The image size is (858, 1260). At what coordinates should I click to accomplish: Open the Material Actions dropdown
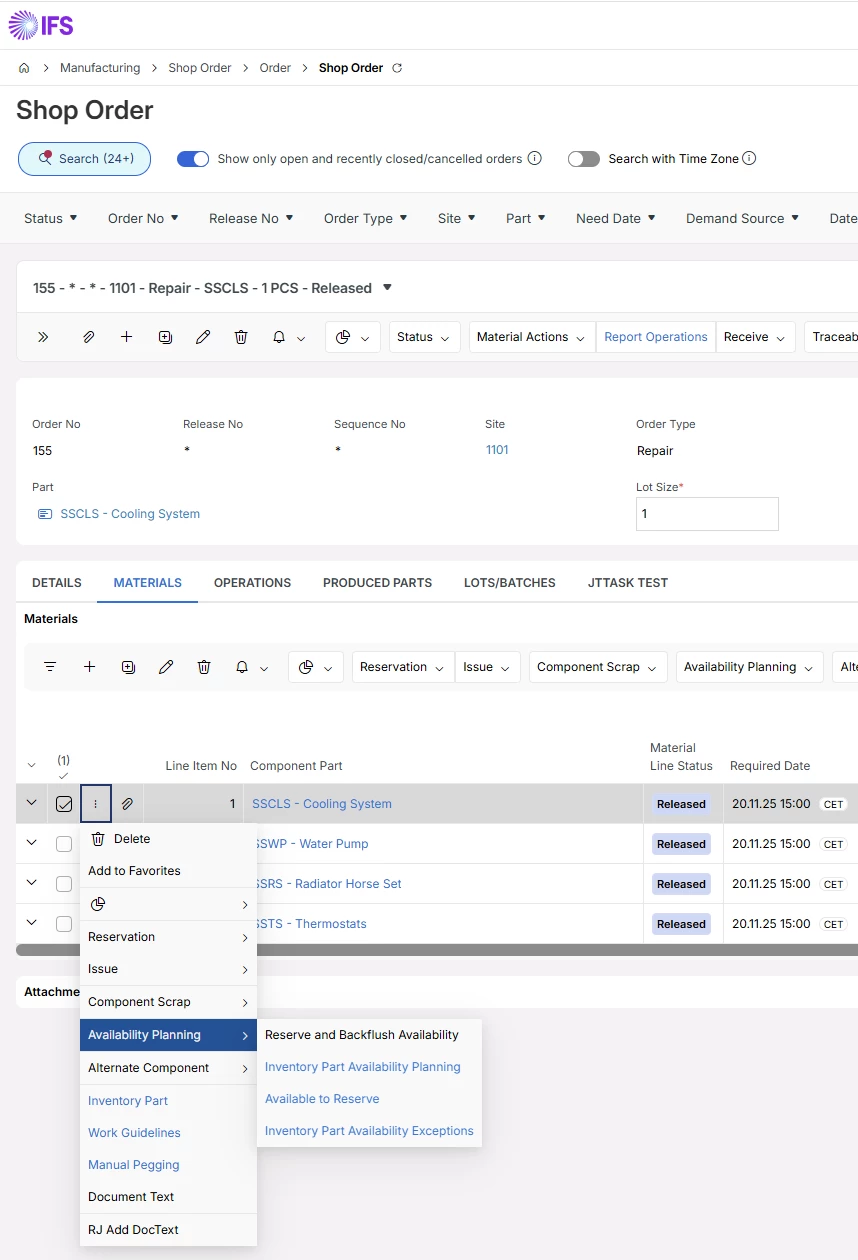tap(531, 337)
